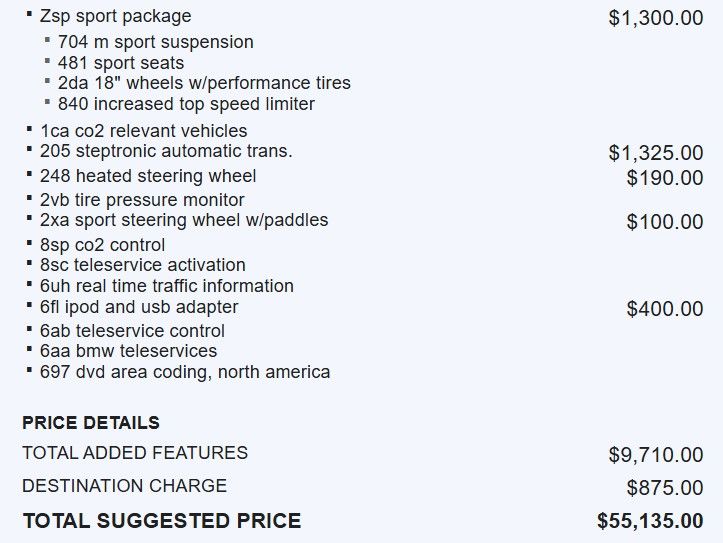Select the 6fl ipod and usb adapter option
This screenshot has height=543, width=723.
tap(139, 307)
